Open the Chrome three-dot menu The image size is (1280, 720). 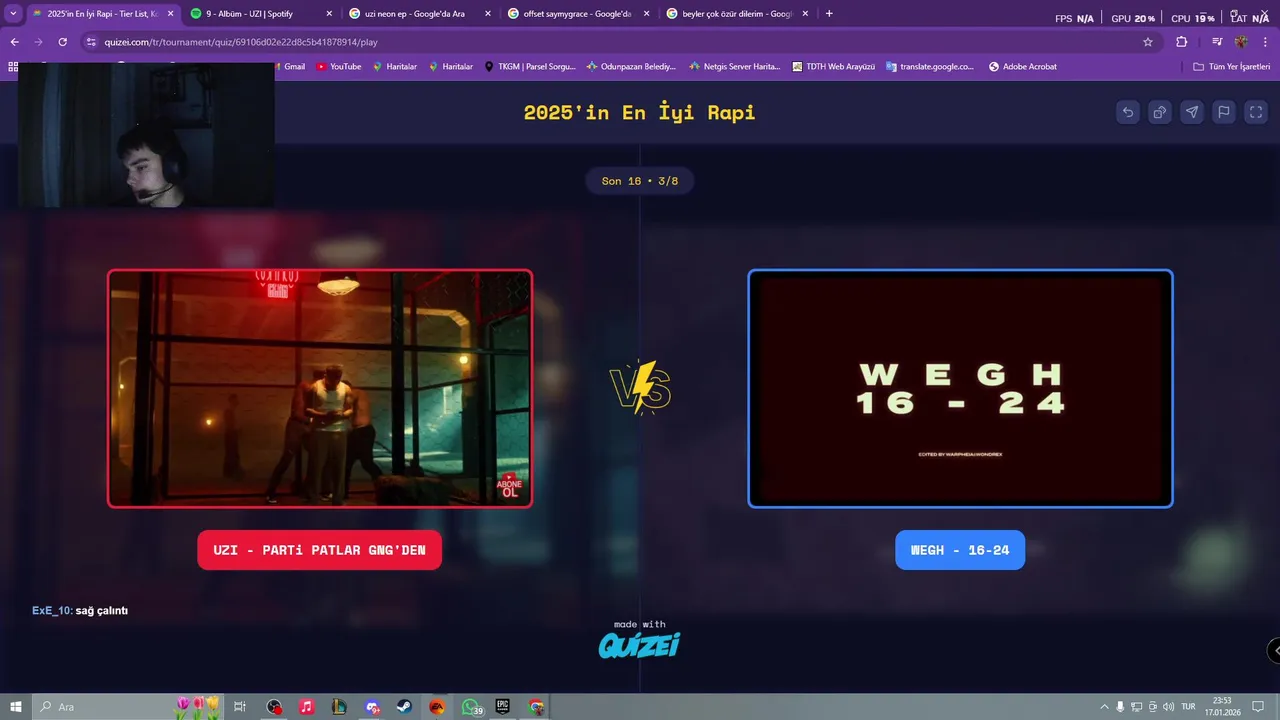click(1266, 42)
